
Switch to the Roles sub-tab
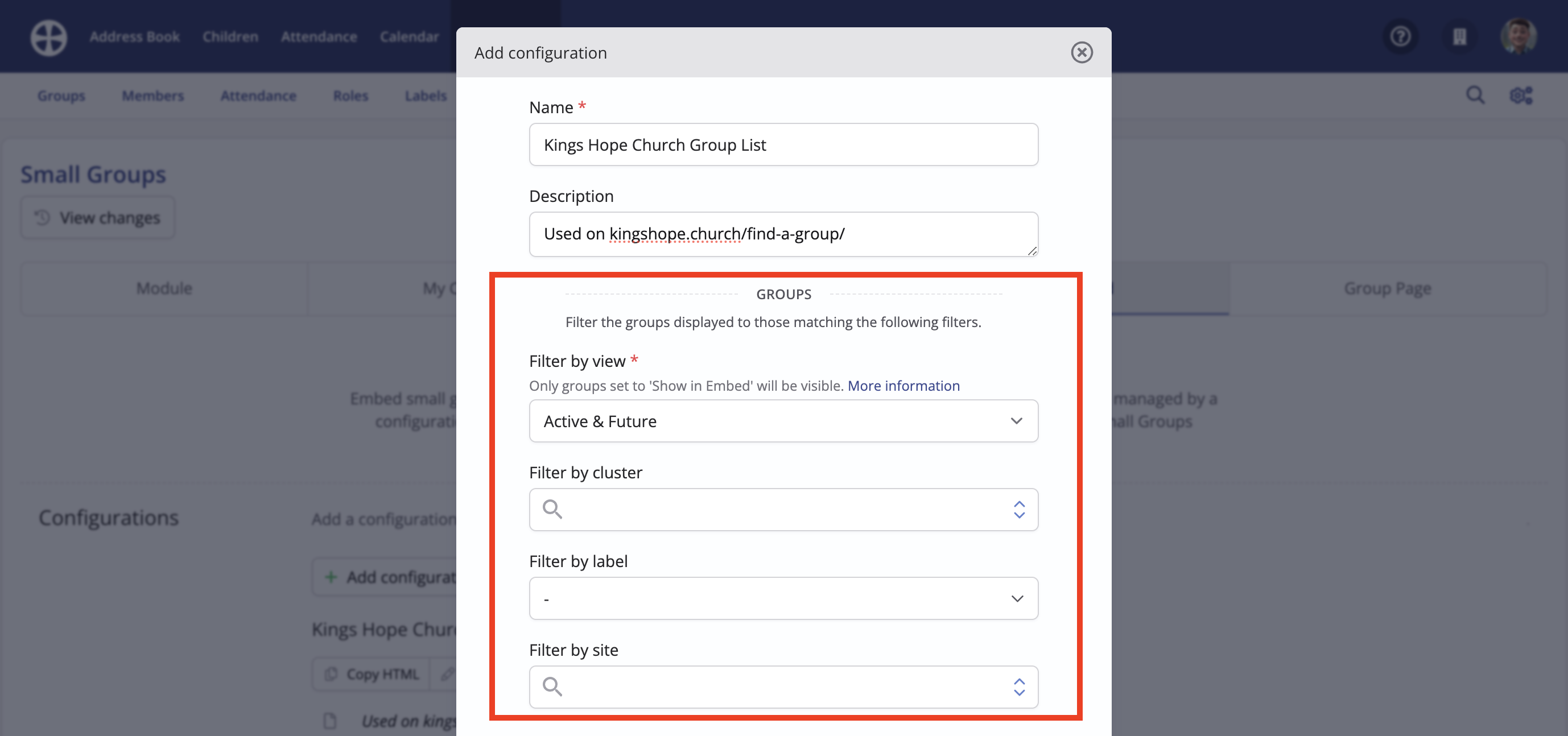(x=350, y=96)
